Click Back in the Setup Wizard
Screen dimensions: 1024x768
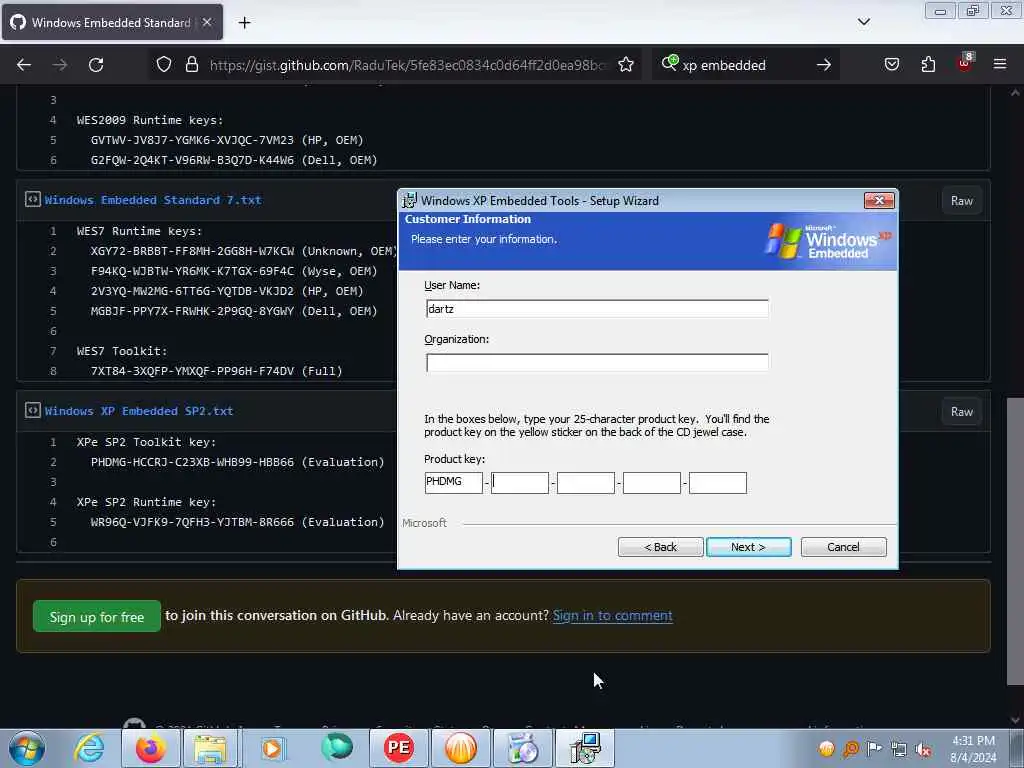pyautogui.click(x=660, y=547)
